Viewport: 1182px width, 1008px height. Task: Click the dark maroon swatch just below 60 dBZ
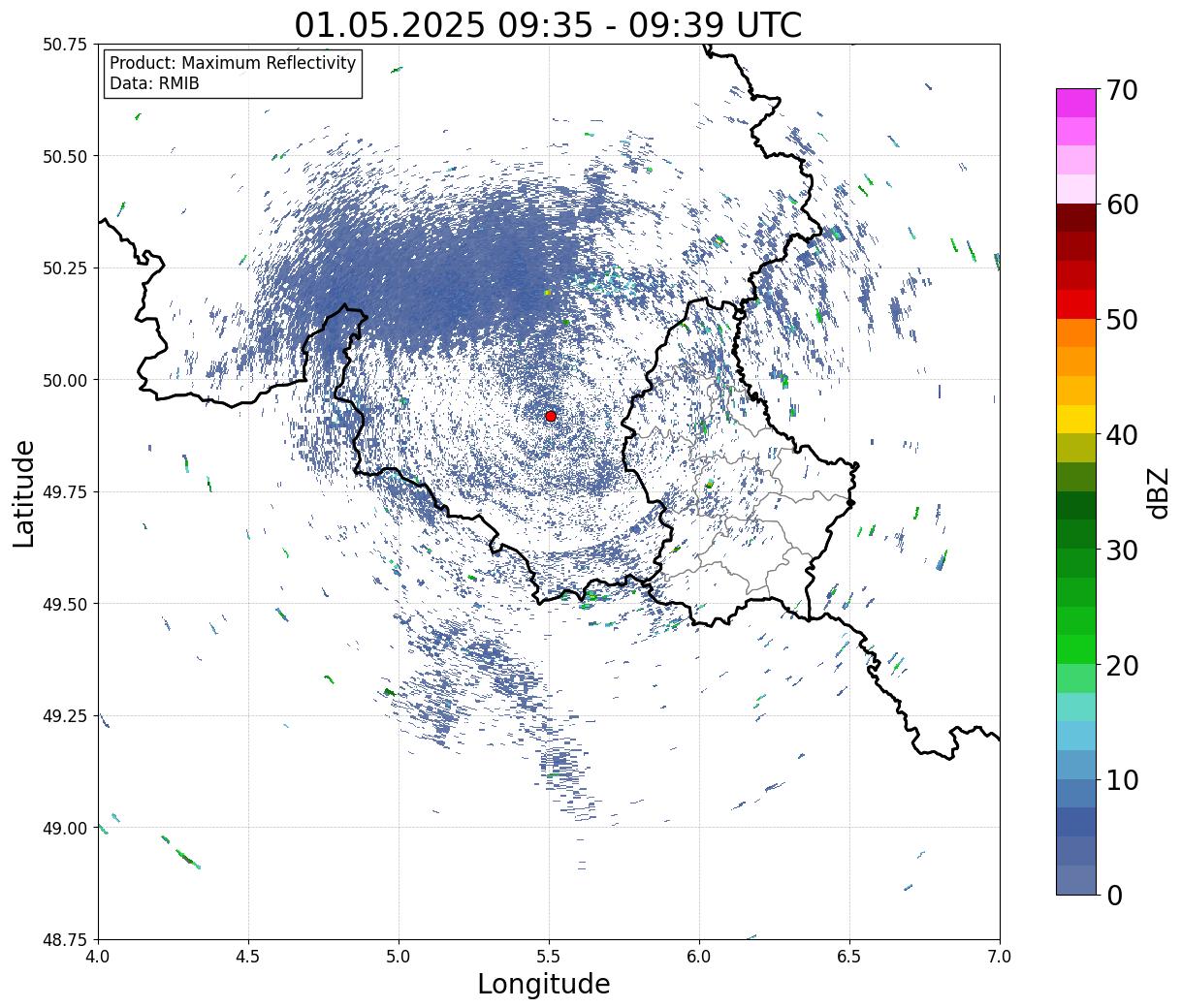coord(1075,218)
